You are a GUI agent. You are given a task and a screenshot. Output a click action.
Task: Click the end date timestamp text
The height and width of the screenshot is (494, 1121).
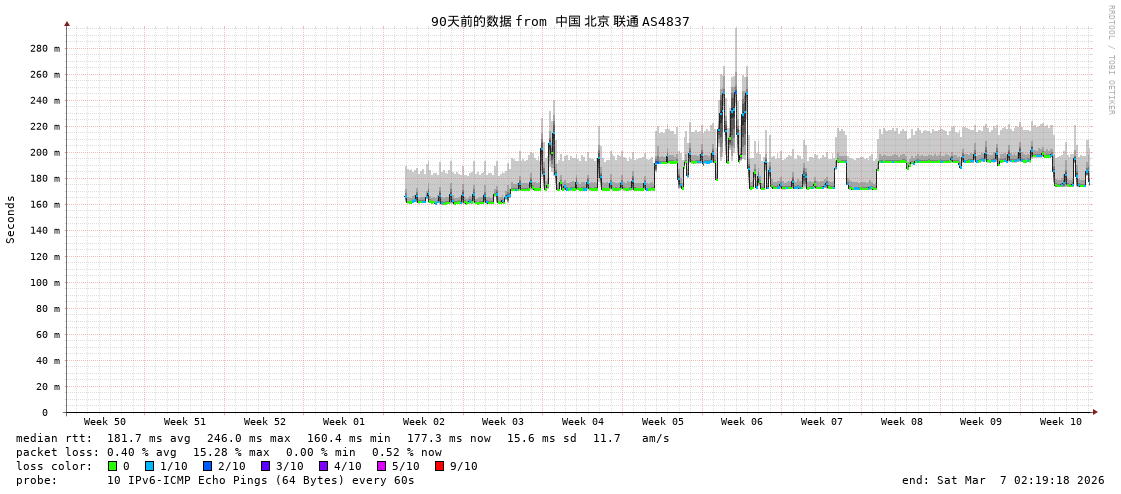(x=1003, y=480)
